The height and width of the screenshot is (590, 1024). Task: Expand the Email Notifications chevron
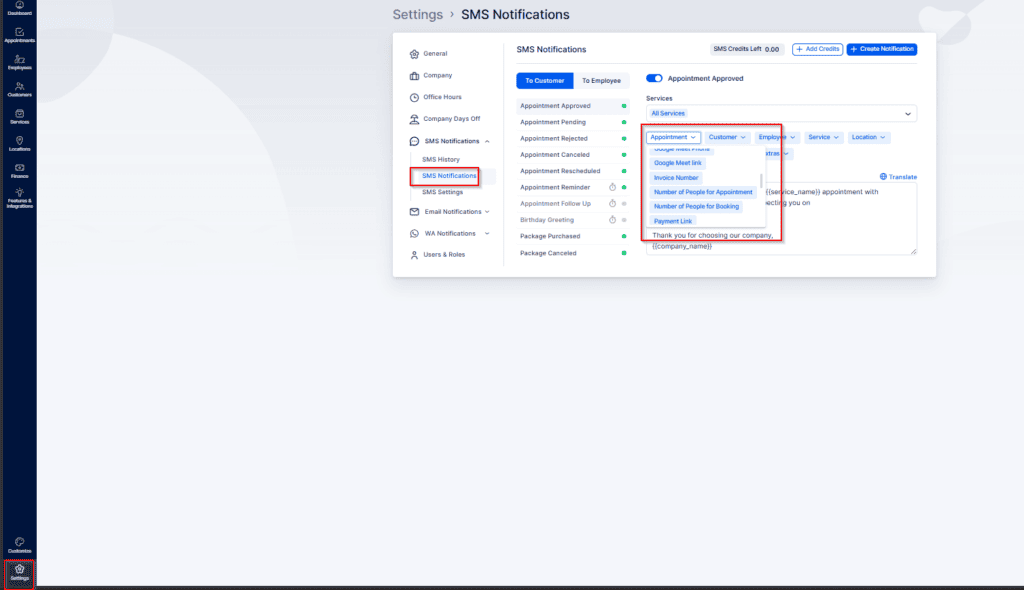487,212
